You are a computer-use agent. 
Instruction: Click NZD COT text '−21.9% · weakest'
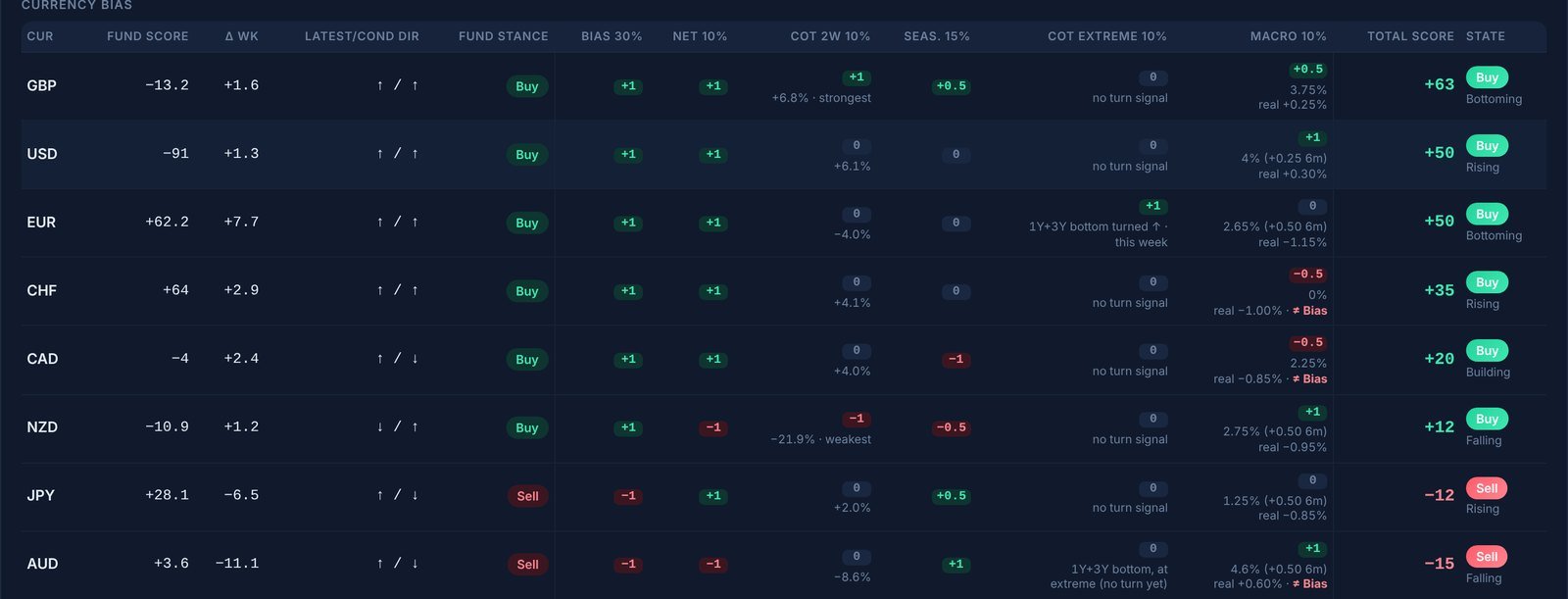(x=821, y=439)
